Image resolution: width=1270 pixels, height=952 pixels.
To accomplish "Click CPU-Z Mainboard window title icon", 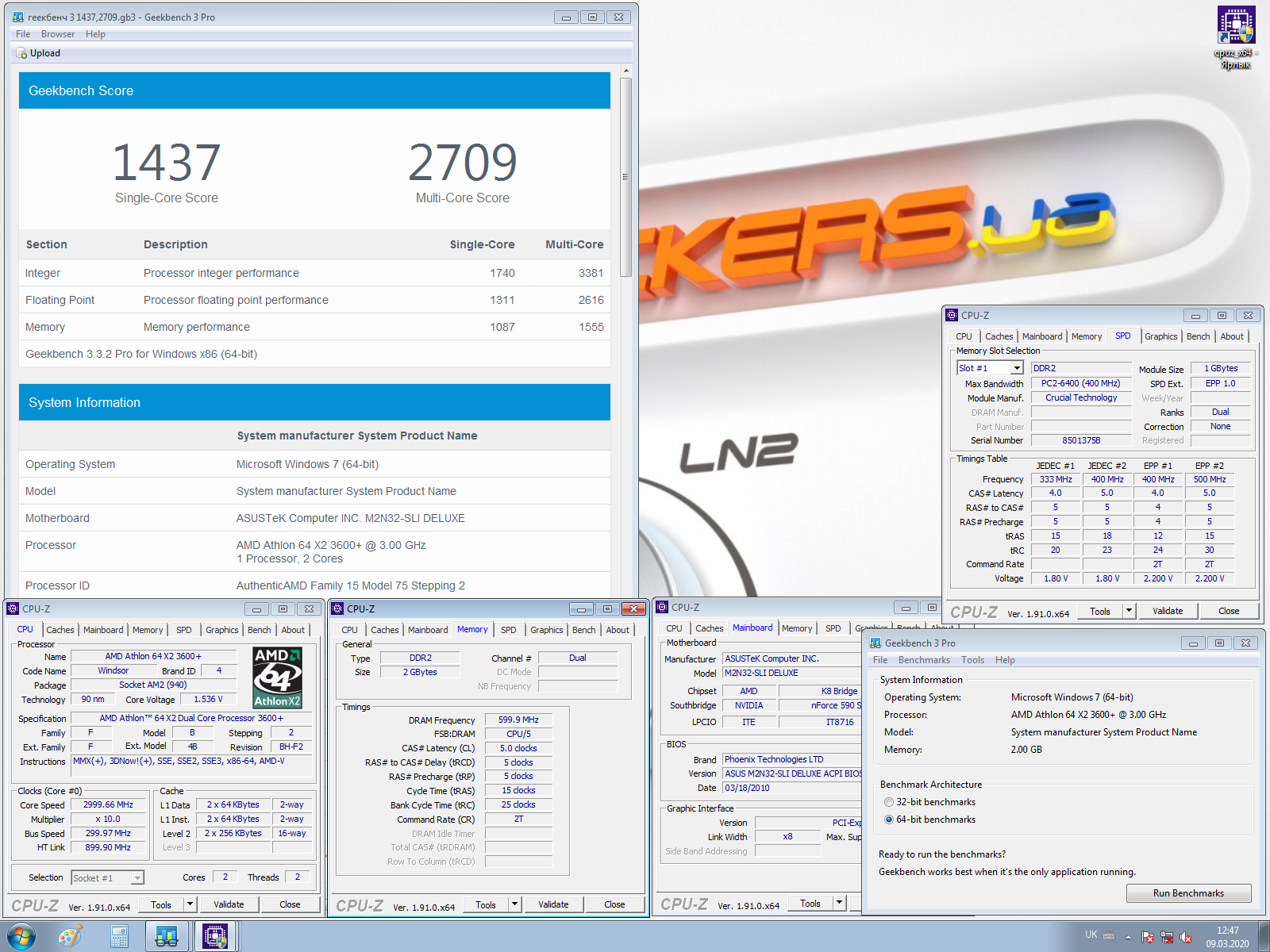I will tap(662, 607).
